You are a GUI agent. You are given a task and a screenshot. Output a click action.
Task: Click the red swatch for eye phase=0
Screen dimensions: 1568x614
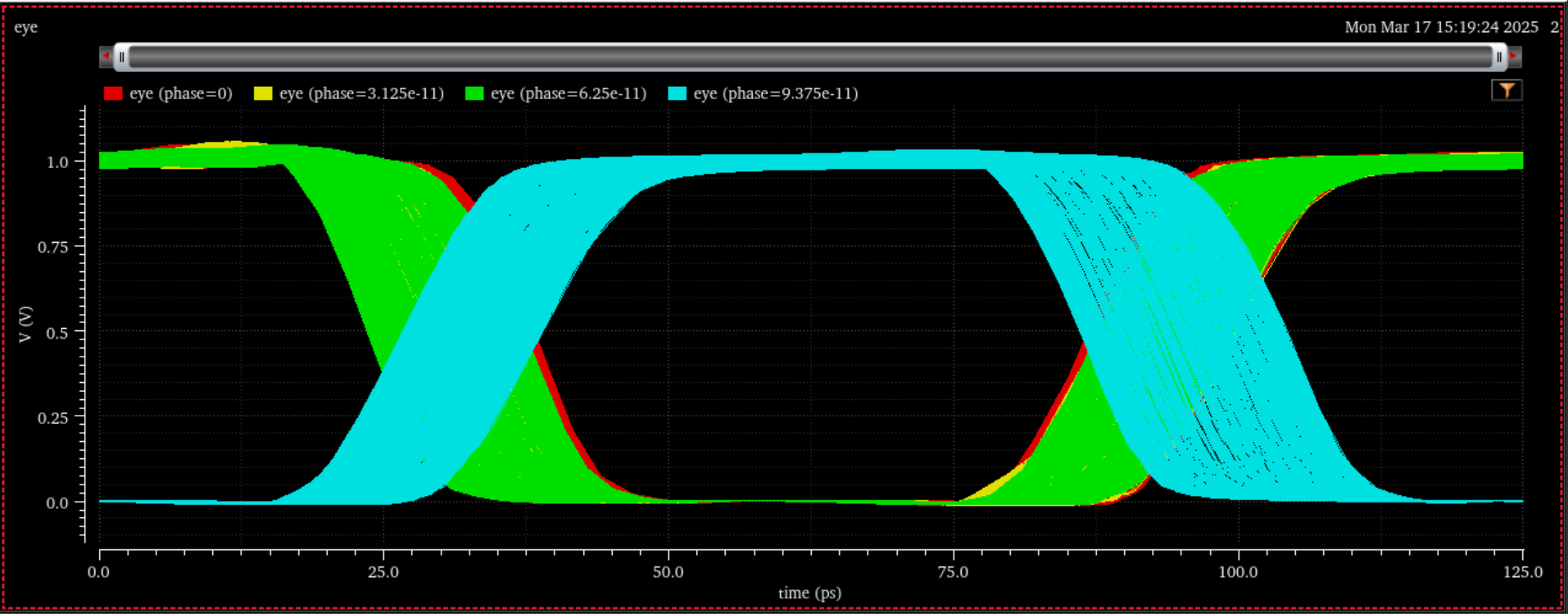click(113, 93)
